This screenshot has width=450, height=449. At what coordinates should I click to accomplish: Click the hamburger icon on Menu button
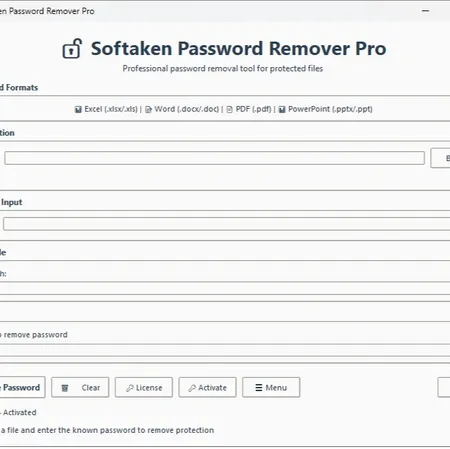coord(259,388)
